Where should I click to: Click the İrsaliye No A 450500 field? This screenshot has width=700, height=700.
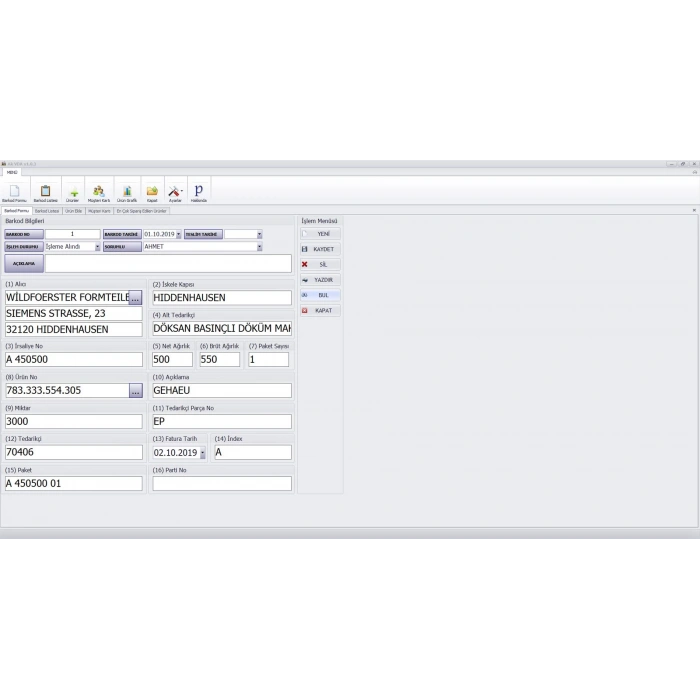[74, 360]
